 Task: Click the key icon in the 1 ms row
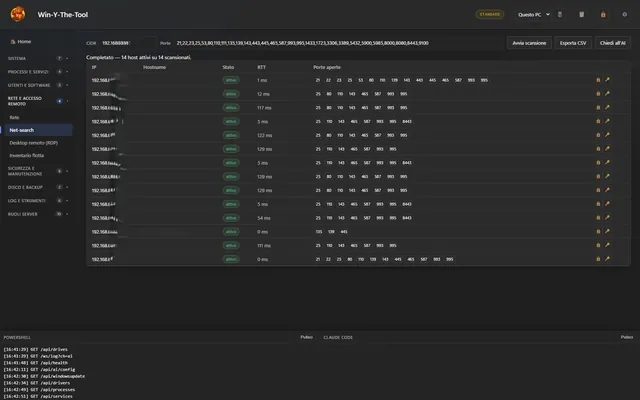tap(607, 80)
